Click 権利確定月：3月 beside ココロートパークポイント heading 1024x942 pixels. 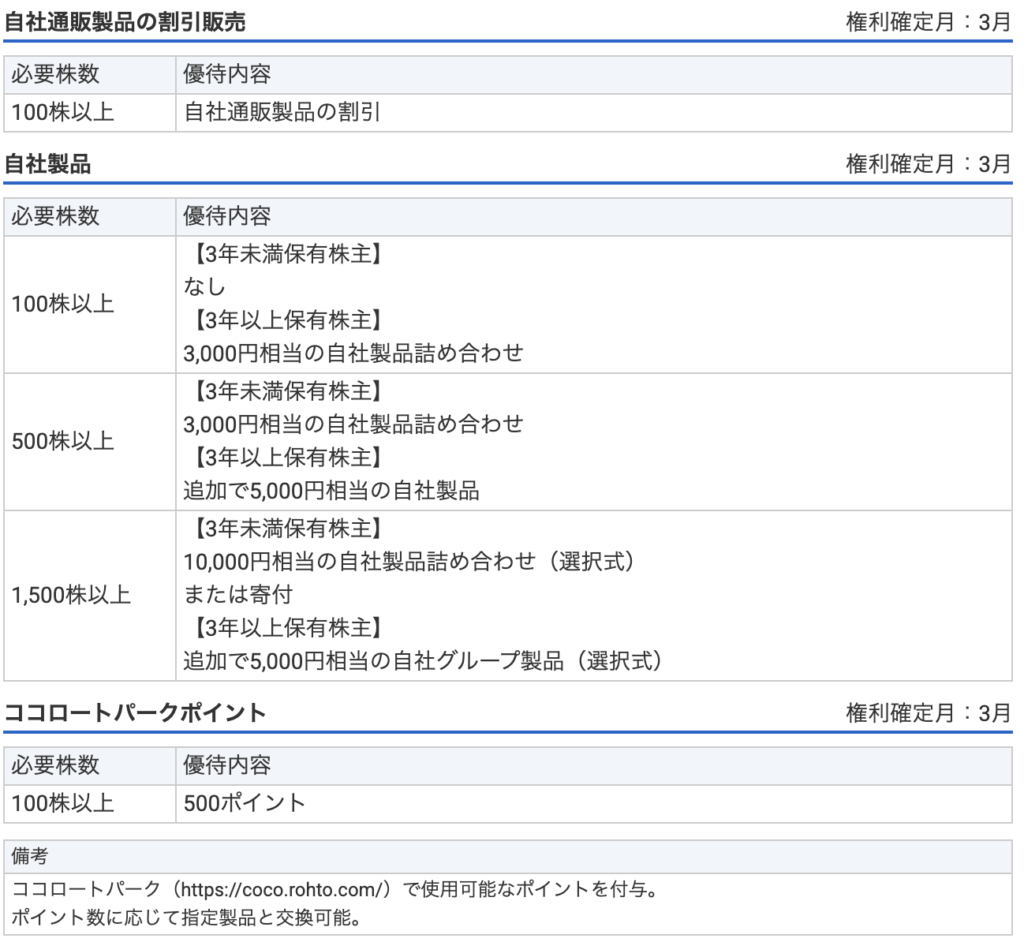click(x=929, y=713)
